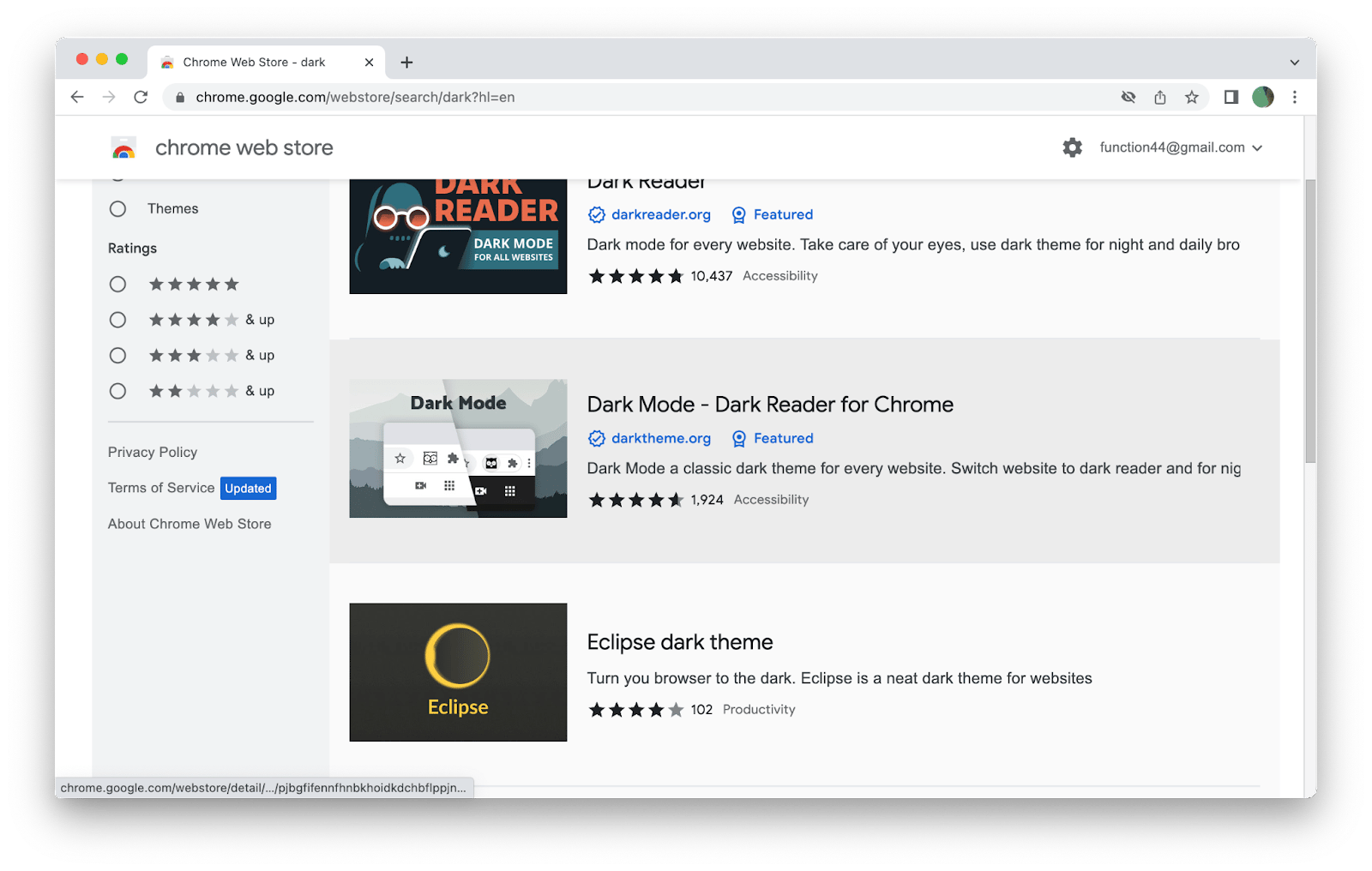
Task: Open the Privacy Policy link
Action: (153, 452)
